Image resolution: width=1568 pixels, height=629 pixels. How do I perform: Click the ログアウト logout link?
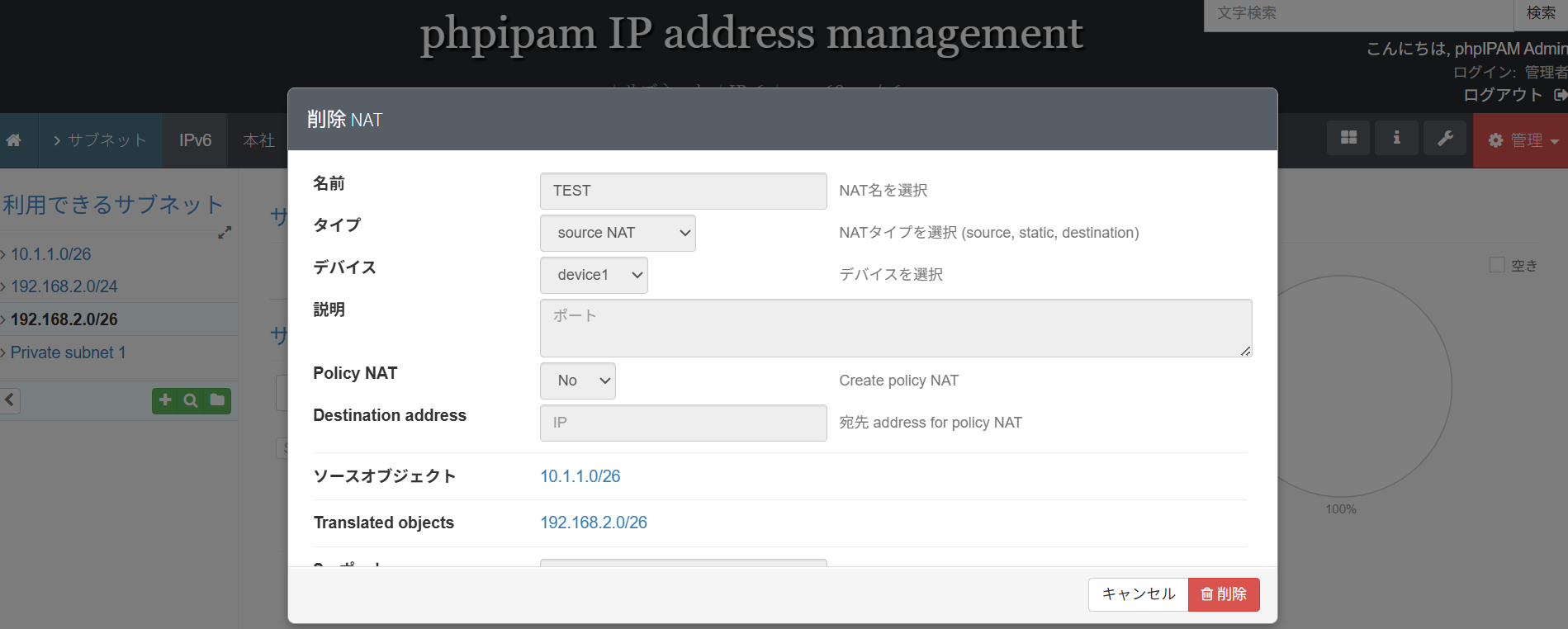tap(1503, 95)
